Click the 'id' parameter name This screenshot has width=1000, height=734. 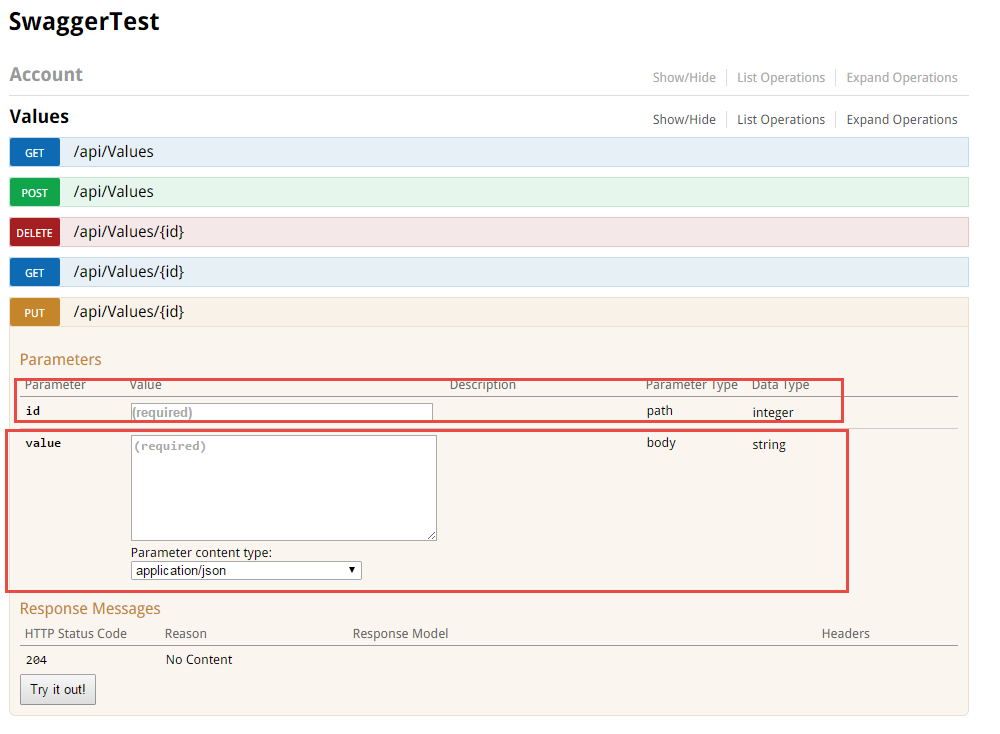33,411
